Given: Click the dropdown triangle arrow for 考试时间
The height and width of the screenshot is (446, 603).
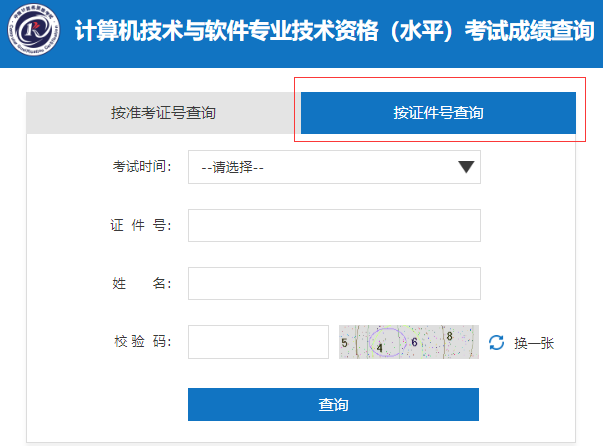Looking at the screenshot, I should (465, 167).
